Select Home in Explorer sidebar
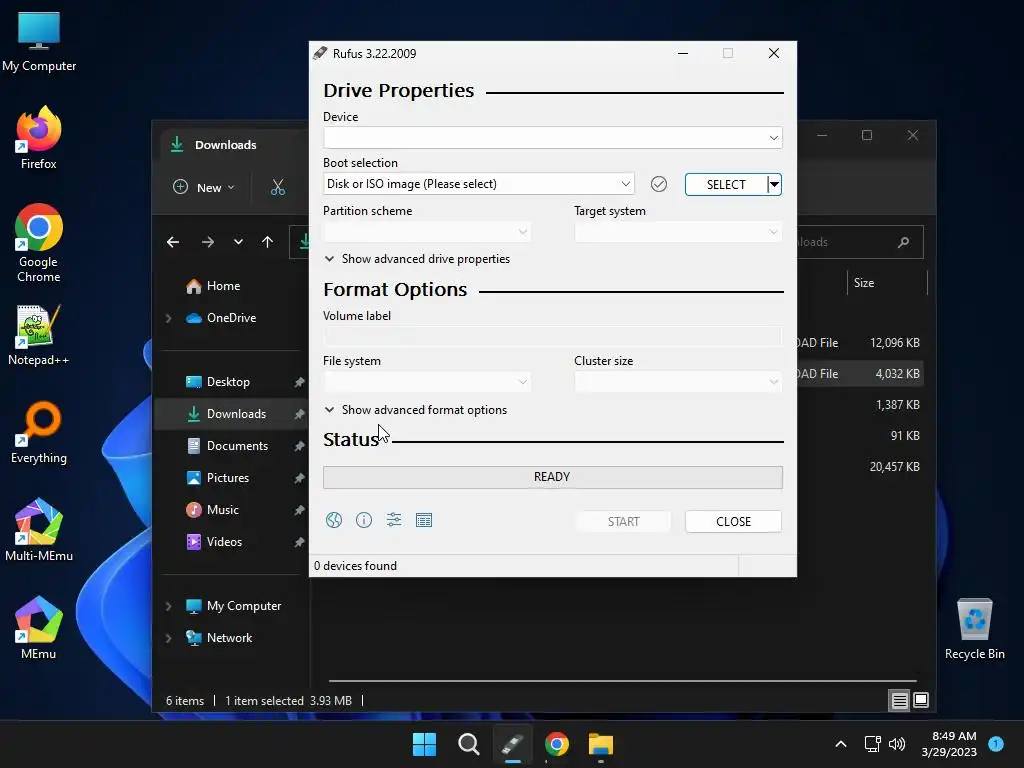 point(223,286)
